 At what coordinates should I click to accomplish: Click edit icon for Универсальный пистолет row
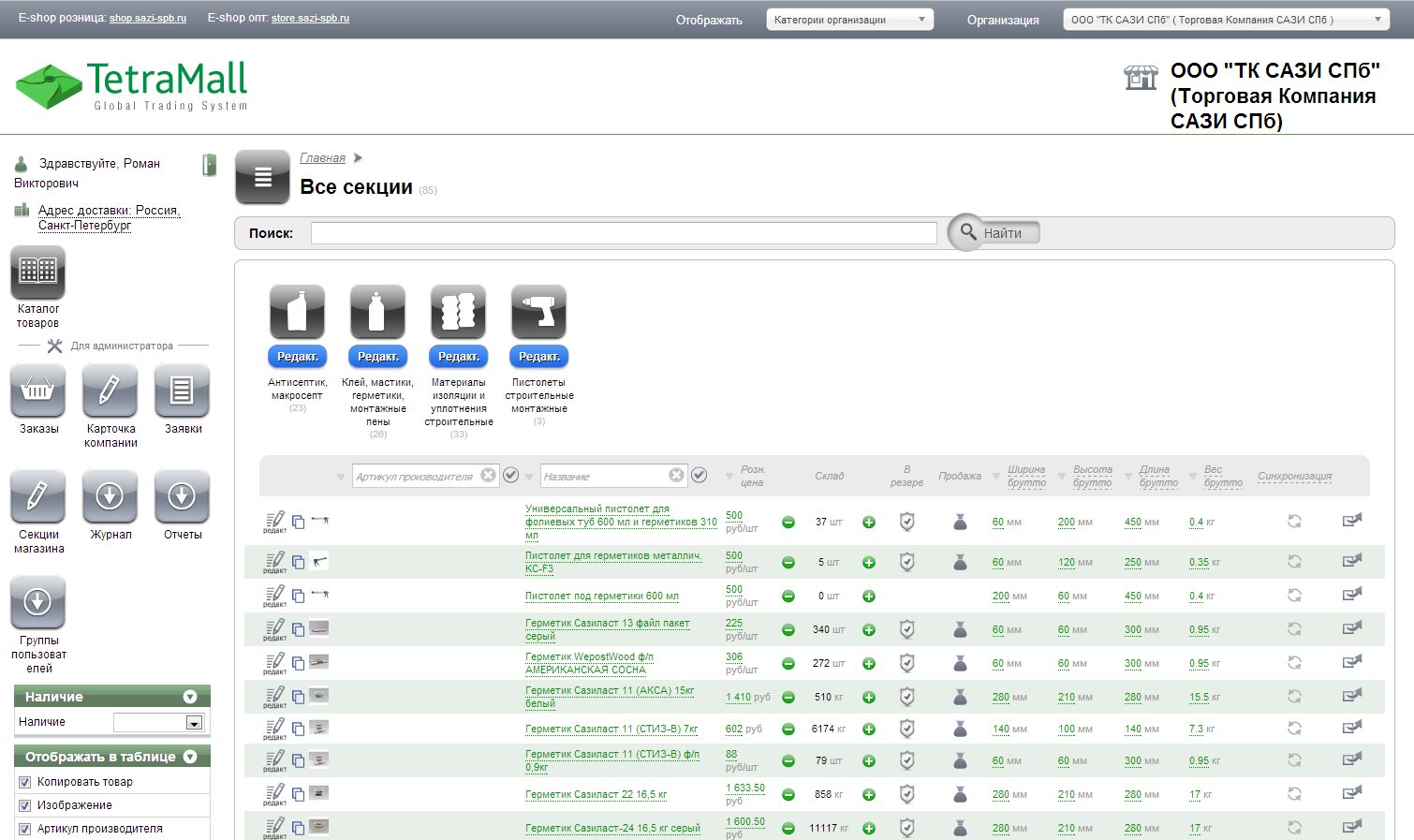pos(274,522)
